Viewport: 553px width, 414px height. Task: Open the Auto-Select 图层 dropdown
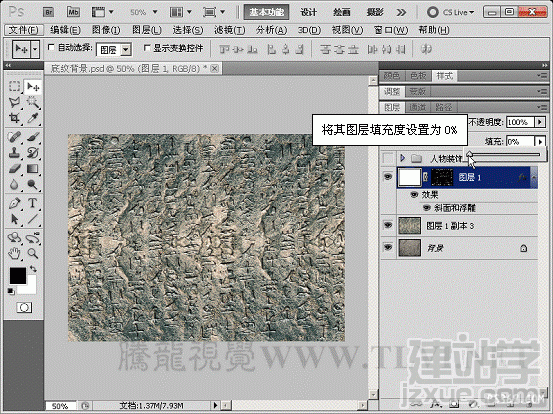click(126, 50)
